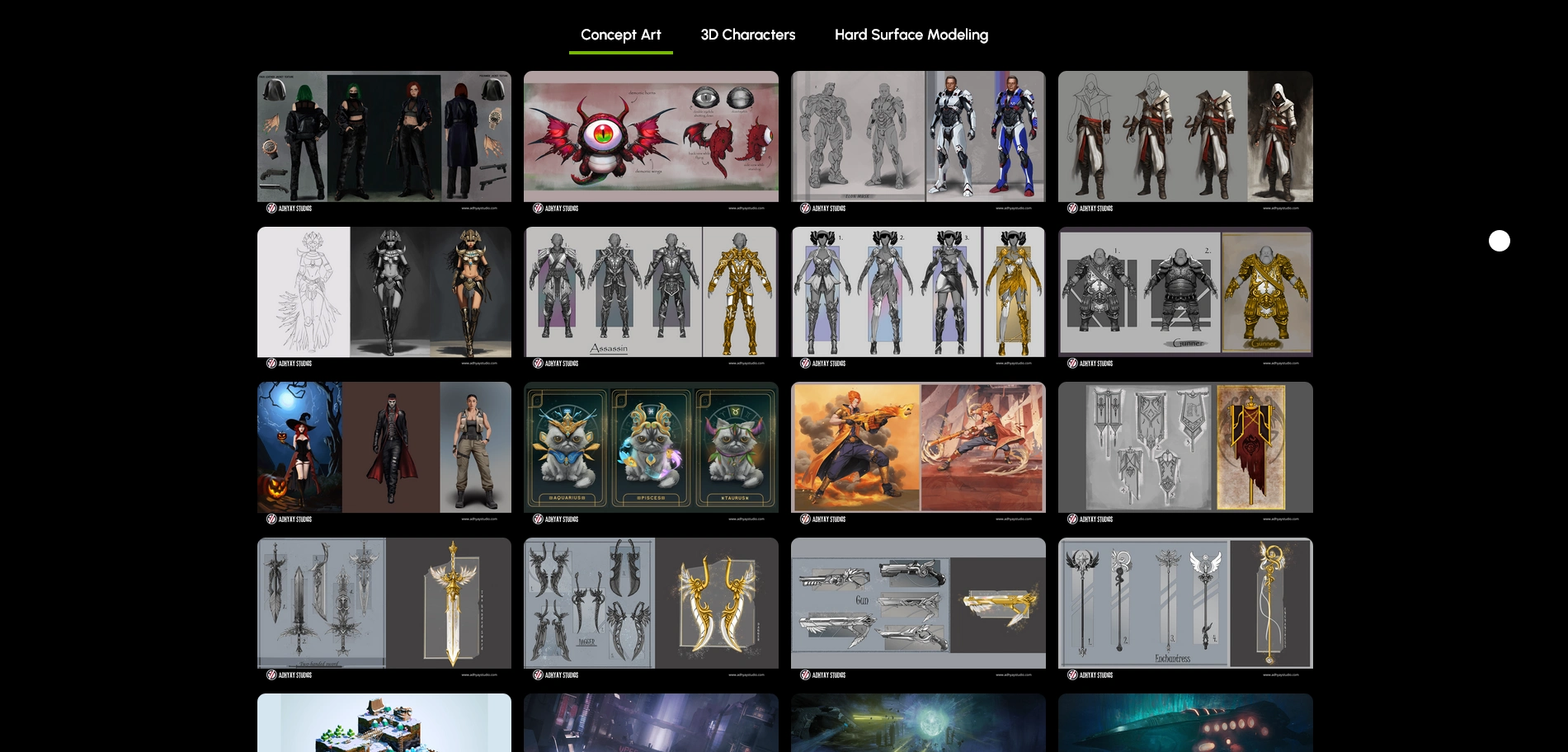Open the zodiac cats Aquarius Pisces Taurus thumbnail
Screen dimensions: 1568x752
tap(651, 454)
